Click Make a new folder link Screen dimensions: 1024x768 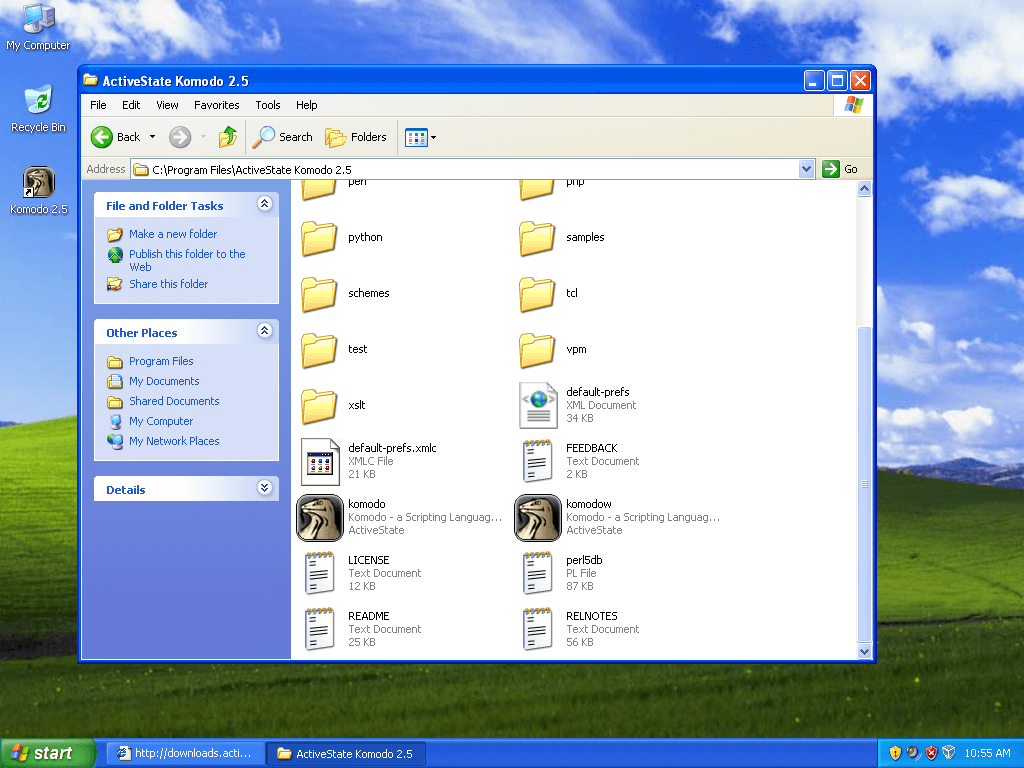pos(173,234)
